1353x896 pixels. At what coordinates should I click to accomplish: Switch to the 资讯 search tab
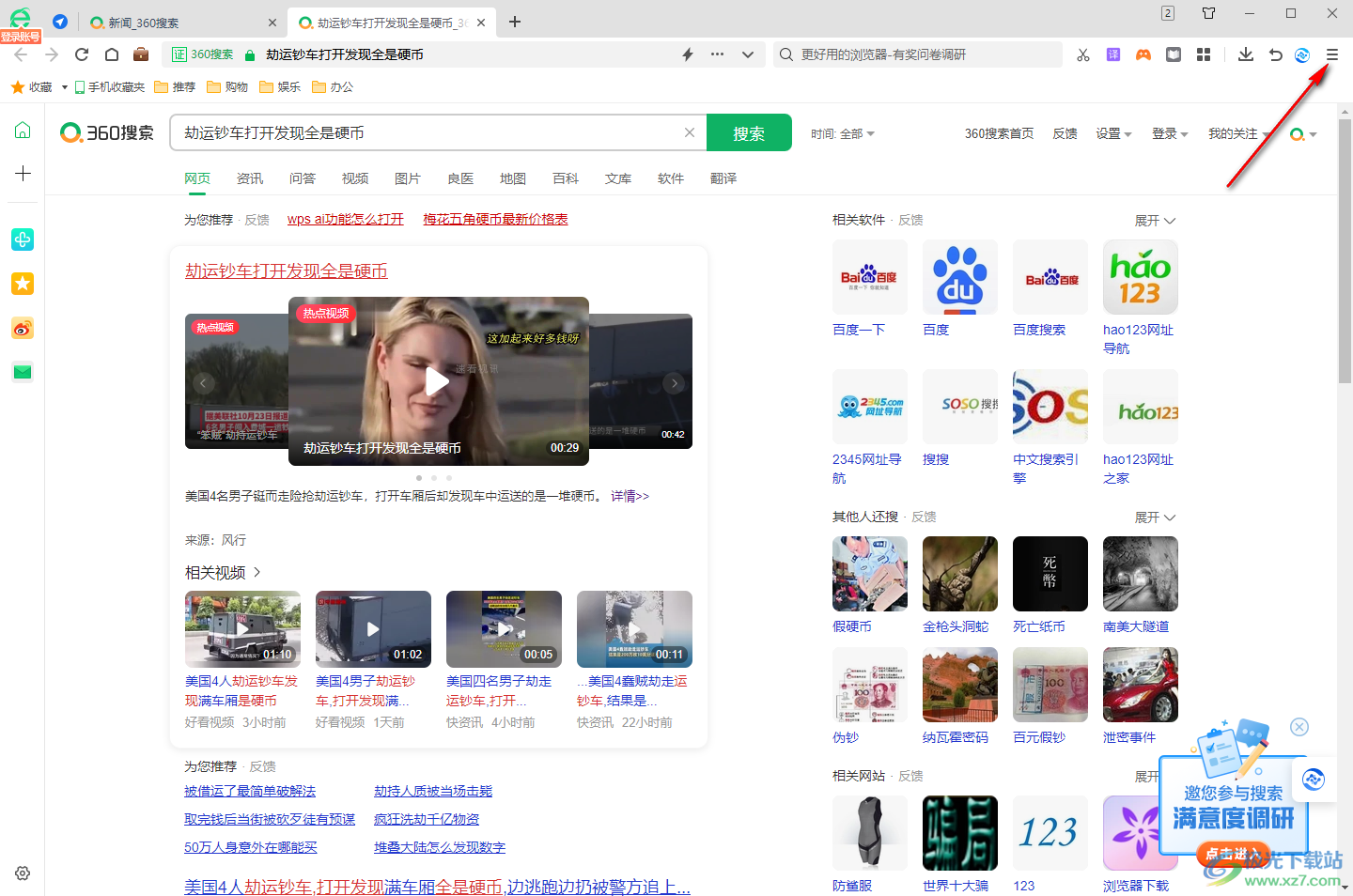250,178
